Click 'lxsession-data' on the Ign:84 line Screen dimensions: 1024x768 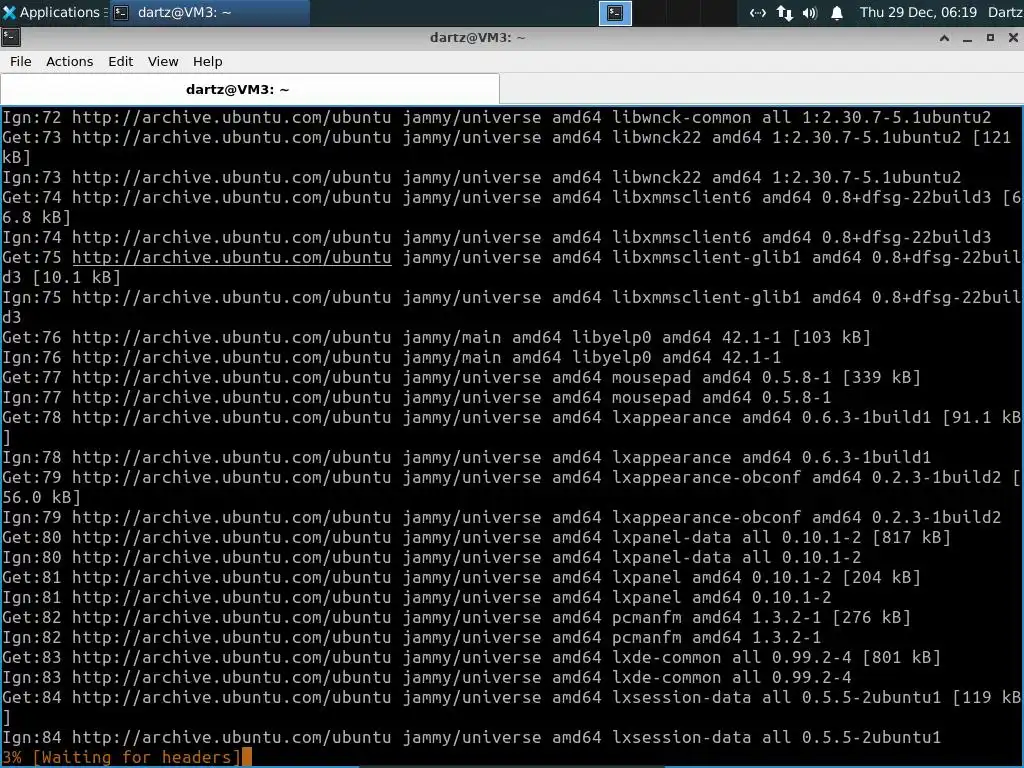pos(681,737)
